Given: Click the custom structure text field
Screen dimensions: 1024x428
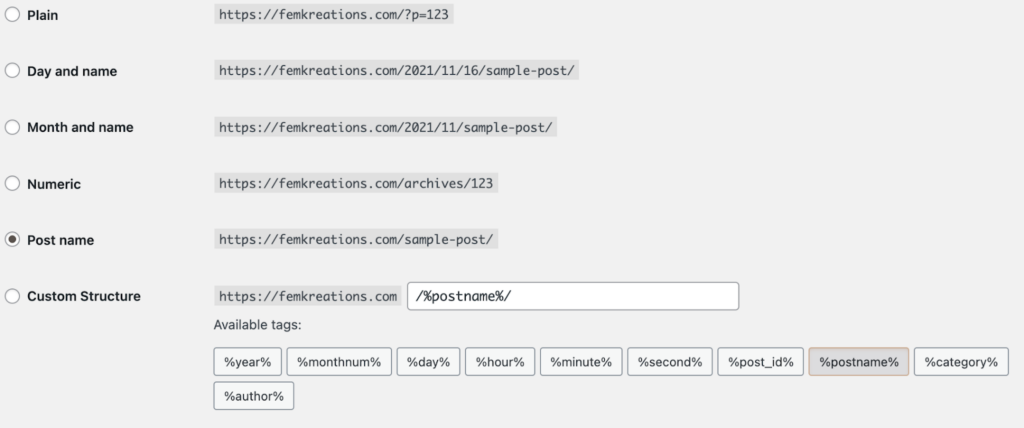Looking at the screenshot, I should click(572, 296).
